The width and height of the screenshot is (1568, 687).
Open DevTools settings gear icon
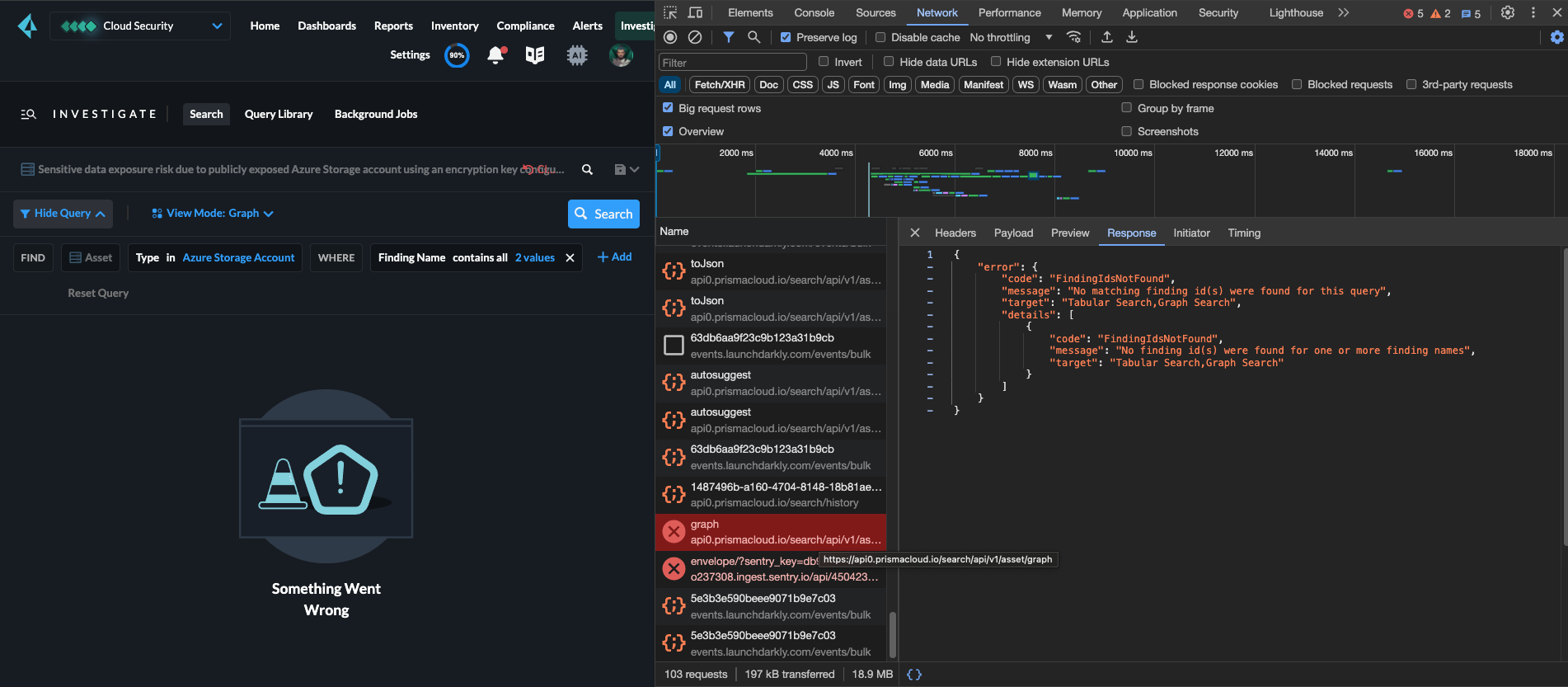pyautogui.click(x=1508, y=12)
